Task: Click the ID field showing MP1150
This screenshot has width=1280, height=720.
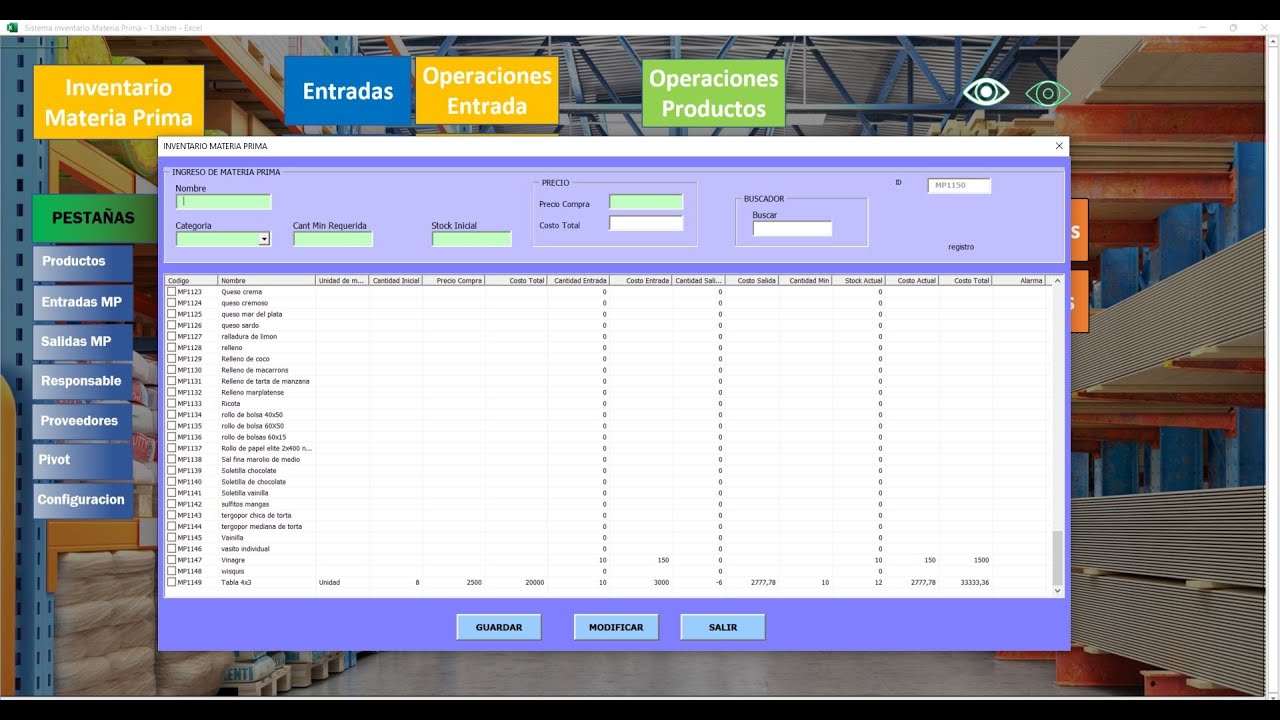Action: [959, 185]
